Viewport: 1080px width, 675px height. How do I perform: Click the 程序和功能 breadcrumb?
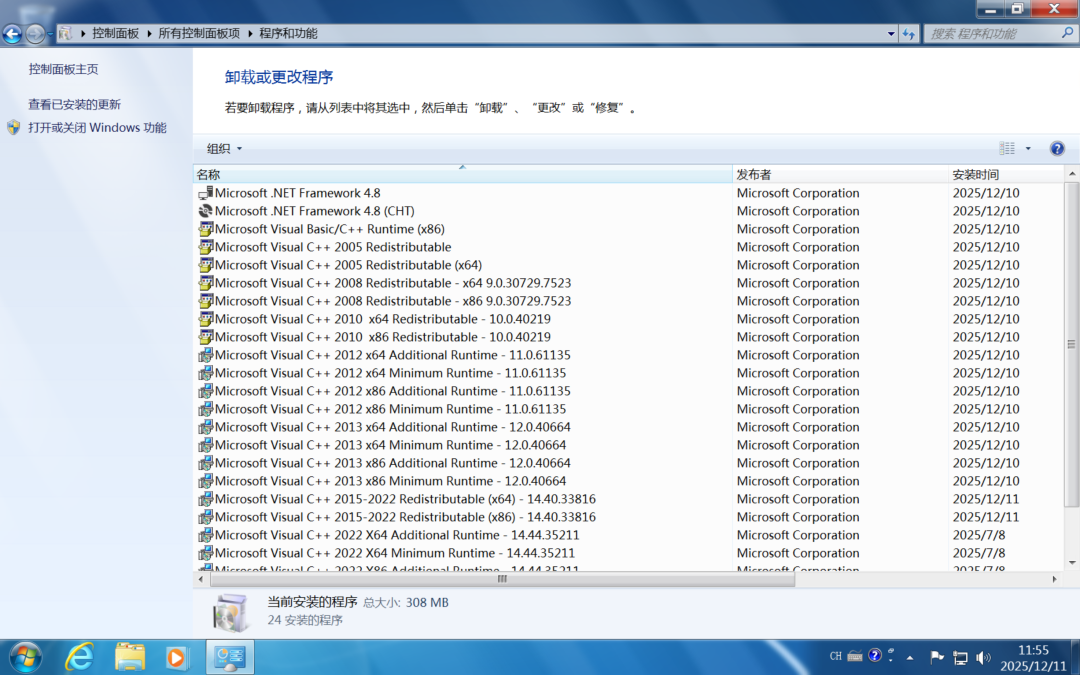coord(288,33)
